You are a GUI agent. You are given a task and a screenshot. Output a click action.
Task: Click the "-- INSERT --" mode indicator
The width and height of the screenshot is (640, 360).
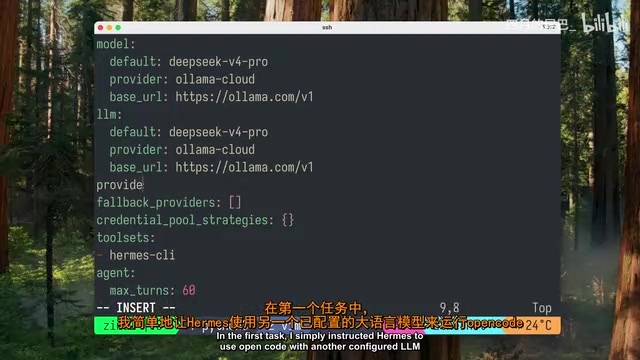136,308
